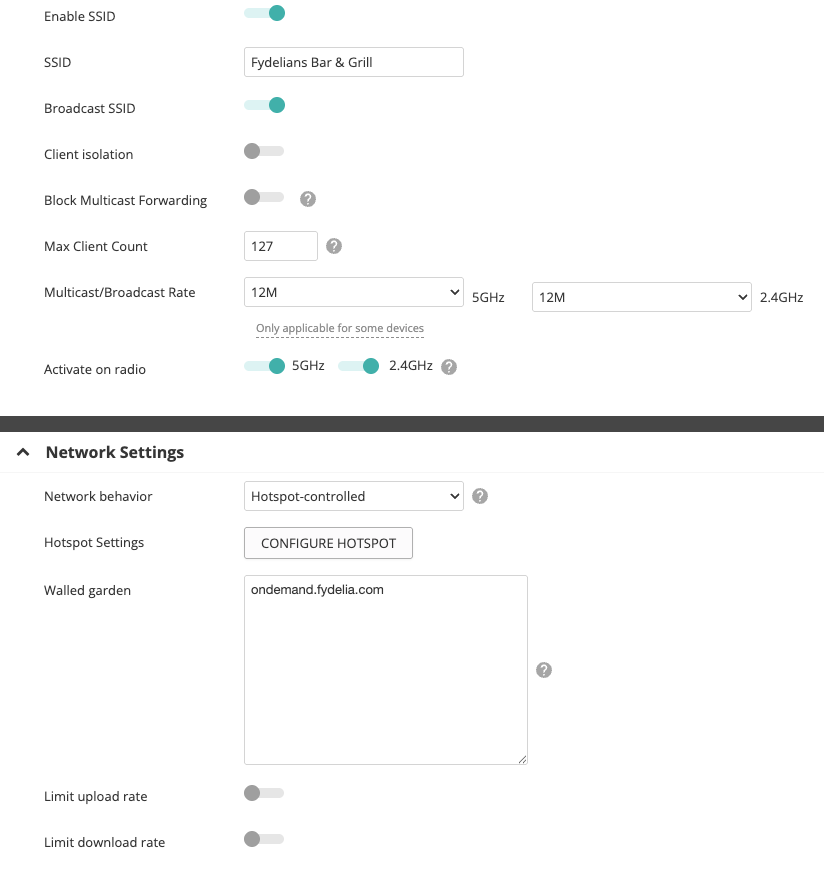
Task: Enable Limit upload rate switch
Action: point(264,793)
